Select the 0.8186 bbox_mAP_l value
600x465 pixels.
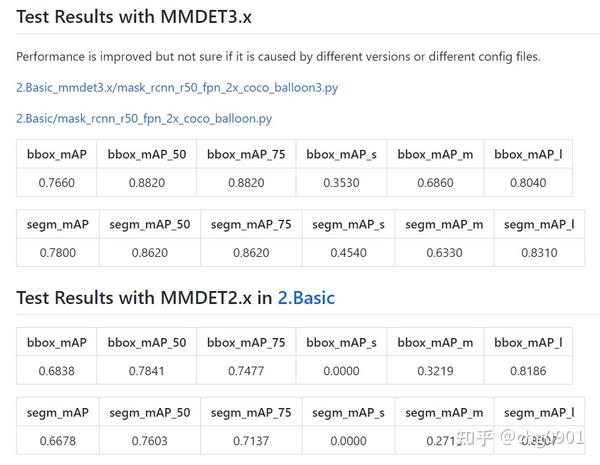[528, 371]
